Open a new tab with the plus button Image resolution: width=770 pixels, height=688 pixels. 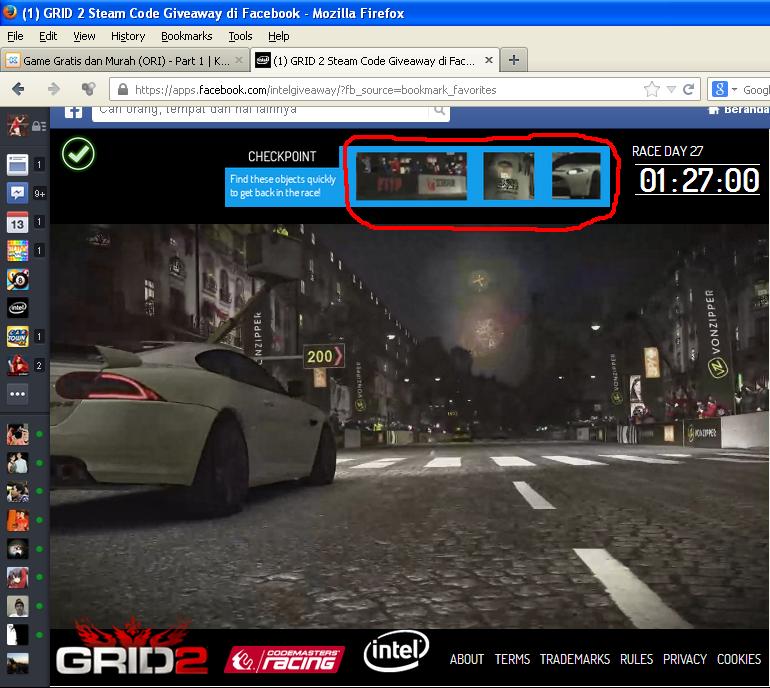click(514, 60)
